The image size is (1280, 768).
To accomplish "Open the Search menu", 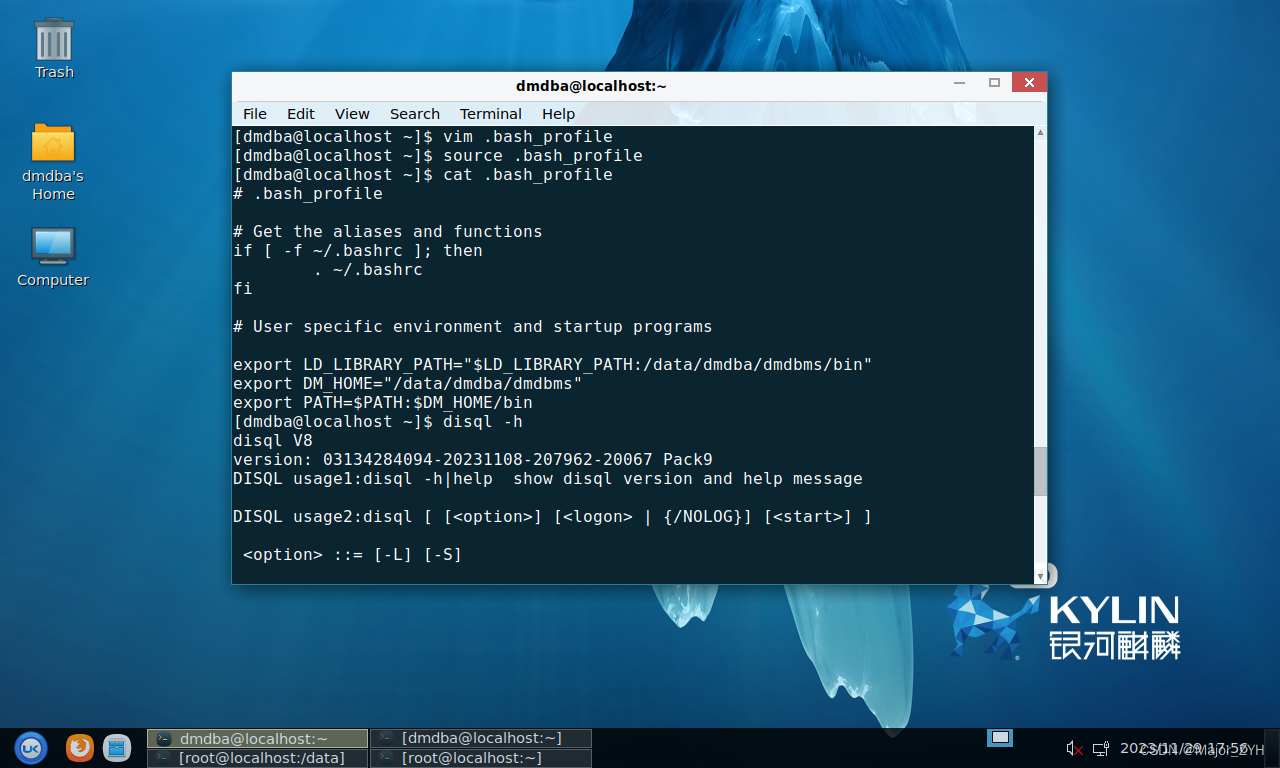I will (414, 114).
